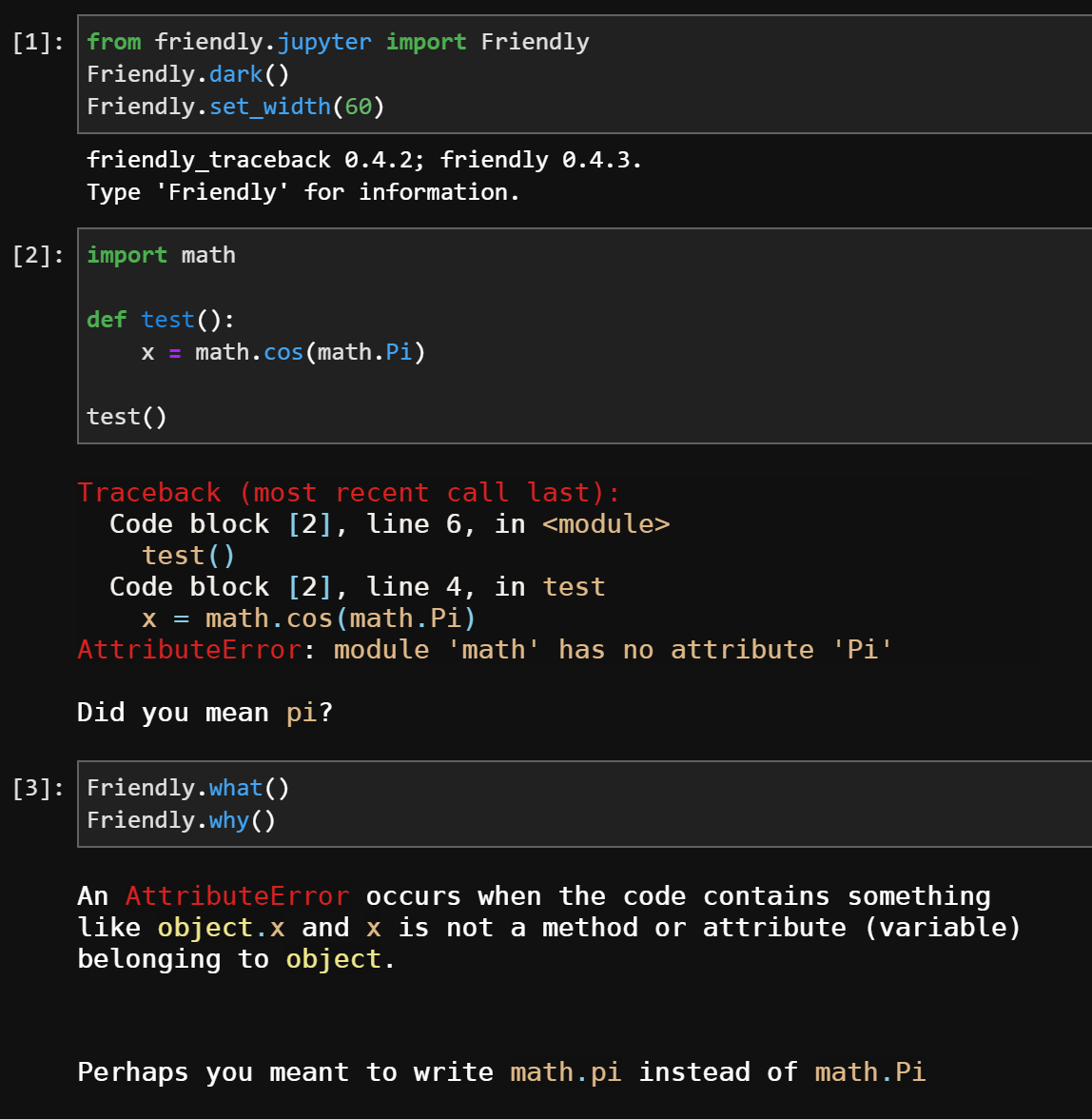The image size is (1092, 1119).
Task: Click the traceback 'test()' line in output
Action: click(x=188, y=556)
